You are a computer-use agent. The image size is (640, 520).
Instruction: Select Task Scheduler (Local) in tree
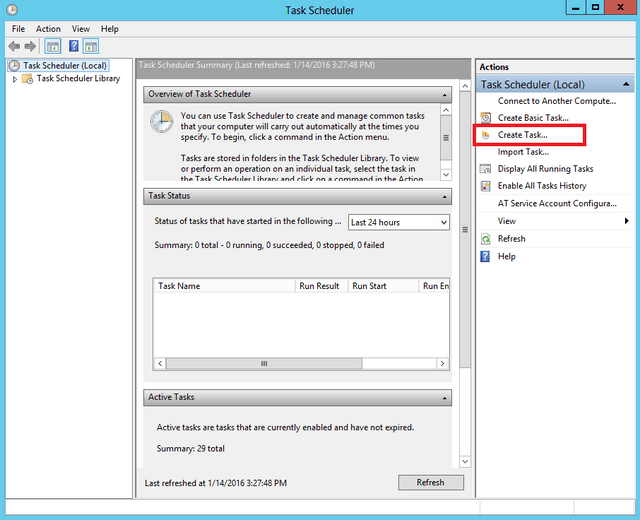pos(65,65)
